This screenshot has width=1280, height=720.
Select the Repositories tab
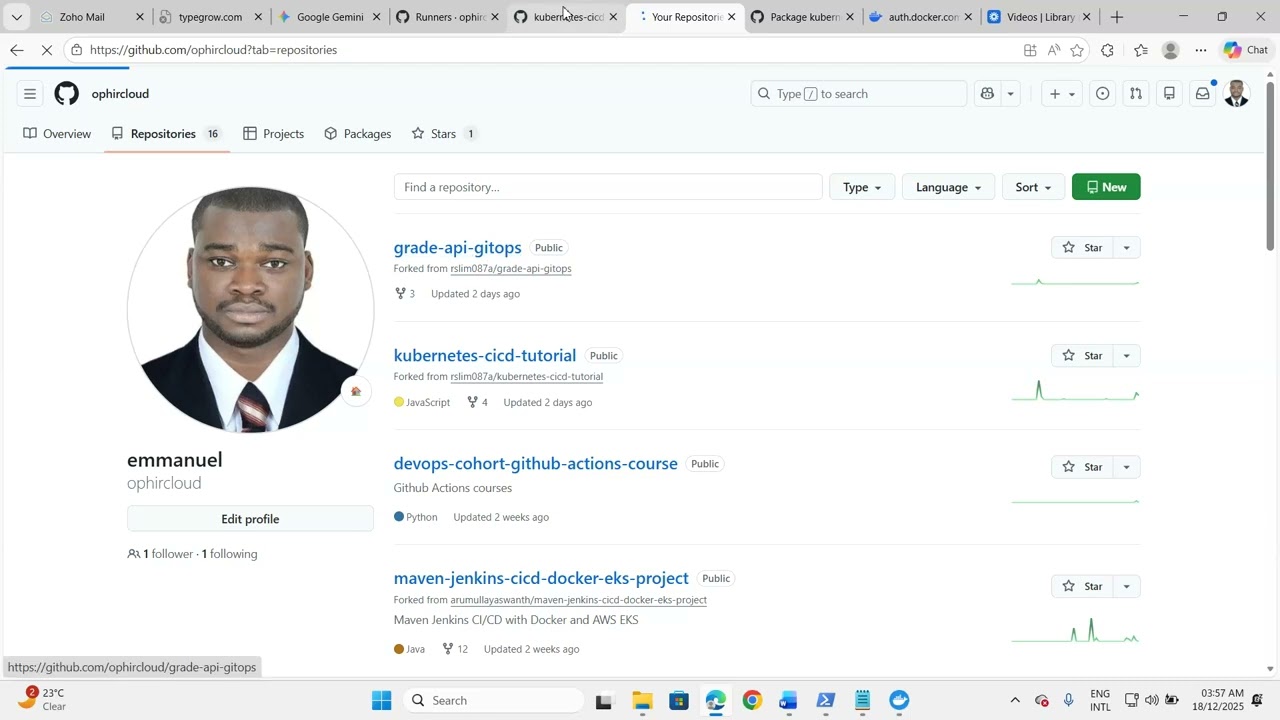click(x=166, y=134)
